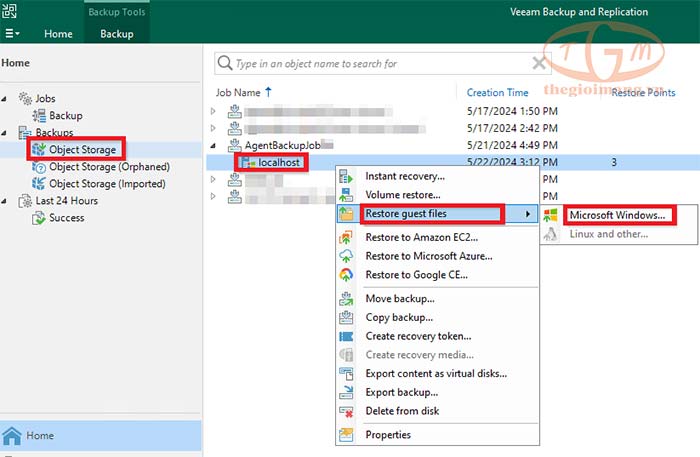Click the Success status icon
The image size is (700, 457).
point(39,218)
